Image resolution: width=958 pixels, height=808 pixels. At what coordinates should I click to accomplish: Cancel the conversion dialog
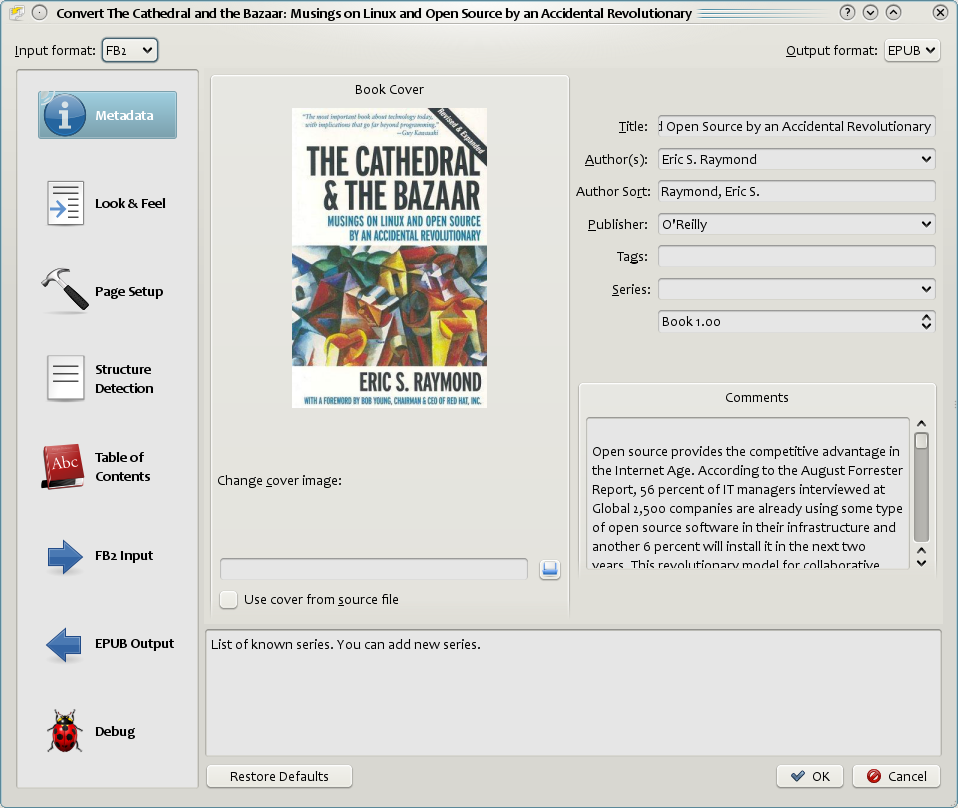click(895, 776)
